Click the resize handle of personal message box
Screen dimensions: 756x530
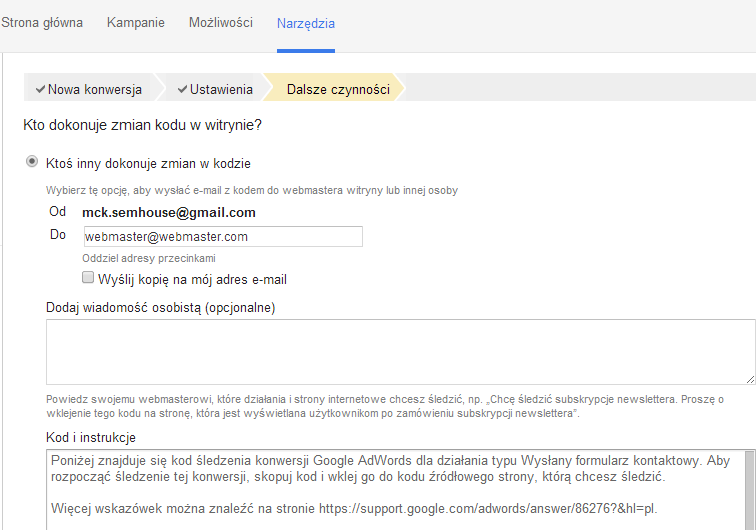pos(749,378)
